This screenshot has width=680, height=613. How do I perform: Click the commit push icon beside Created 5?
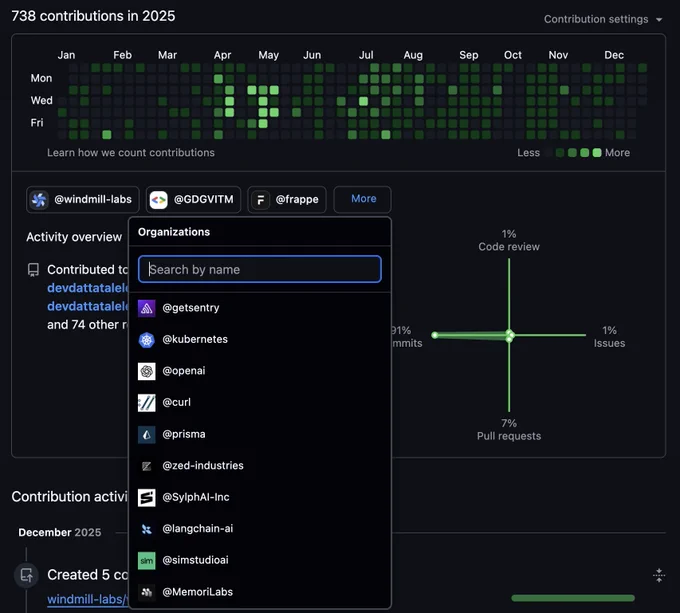26,575
